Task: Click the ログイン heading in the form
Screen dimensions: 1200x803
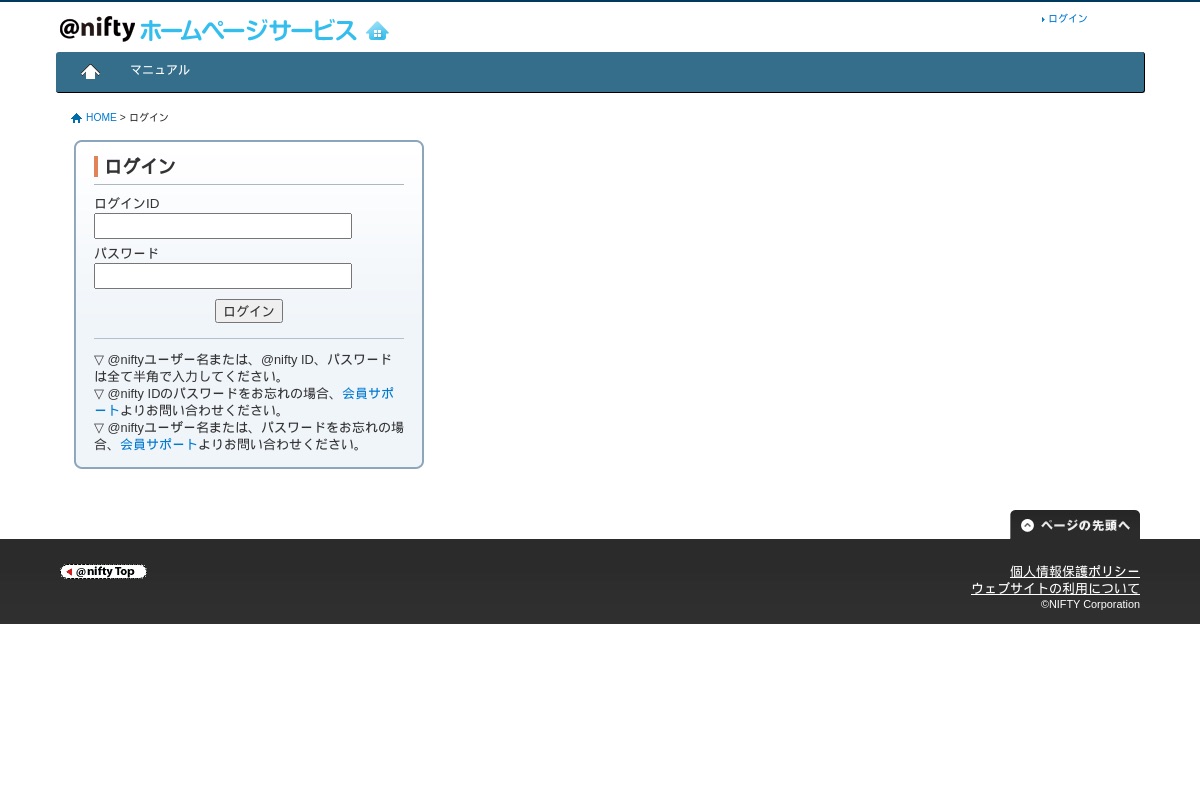Action: [140, 167]
